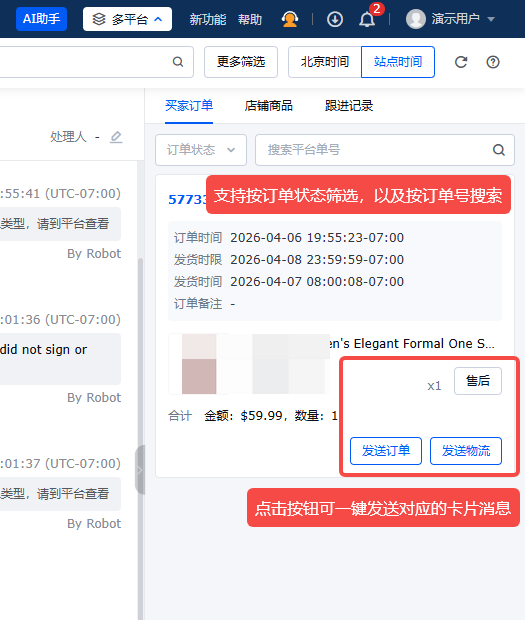Click the 发送订单 button

[386, 451]
